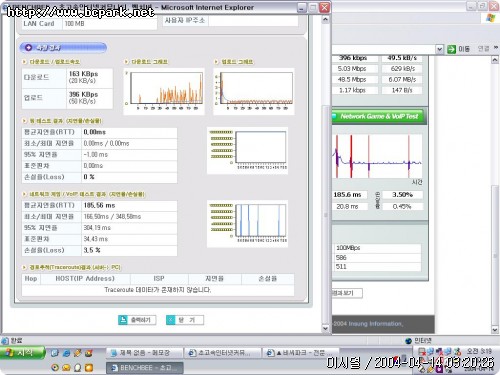Launch Internet Explorer from quick launch

point(66,353)
